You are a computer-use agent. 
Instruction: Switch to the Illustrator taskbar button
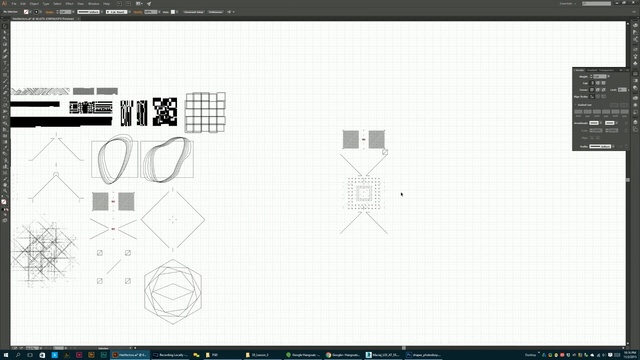[130, 355]
